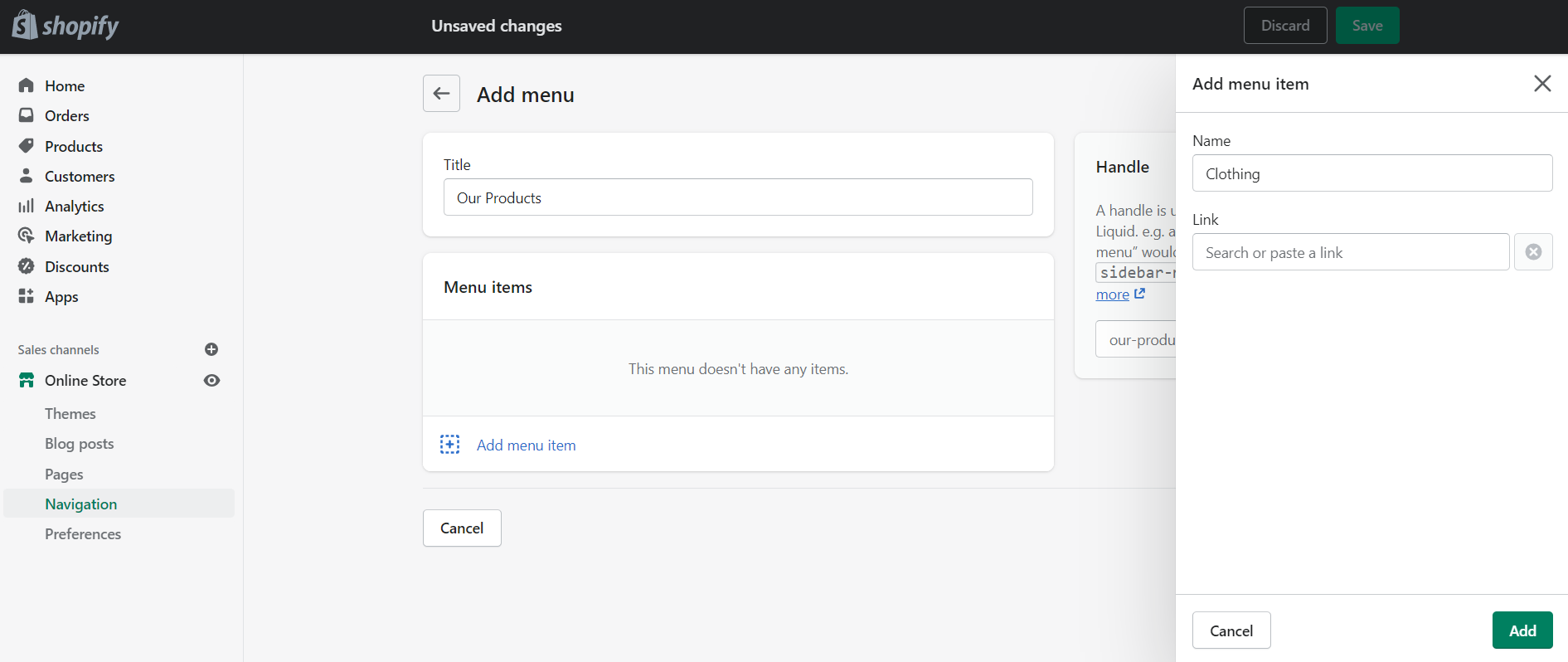
Task: Open Marketing section
Action: pyautogui.click(x=79, y=236)
